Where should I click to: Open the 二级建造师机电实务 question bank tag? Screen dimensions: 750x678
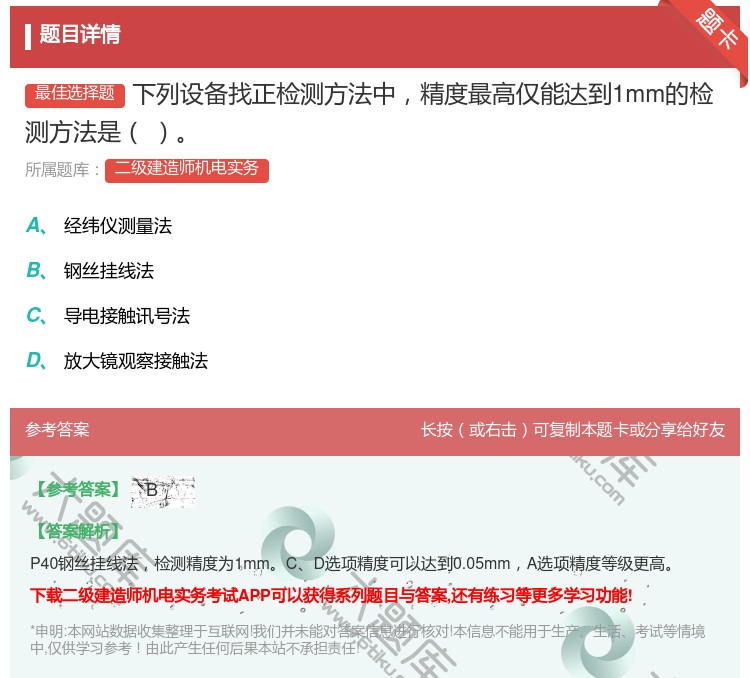click(187, 170)
